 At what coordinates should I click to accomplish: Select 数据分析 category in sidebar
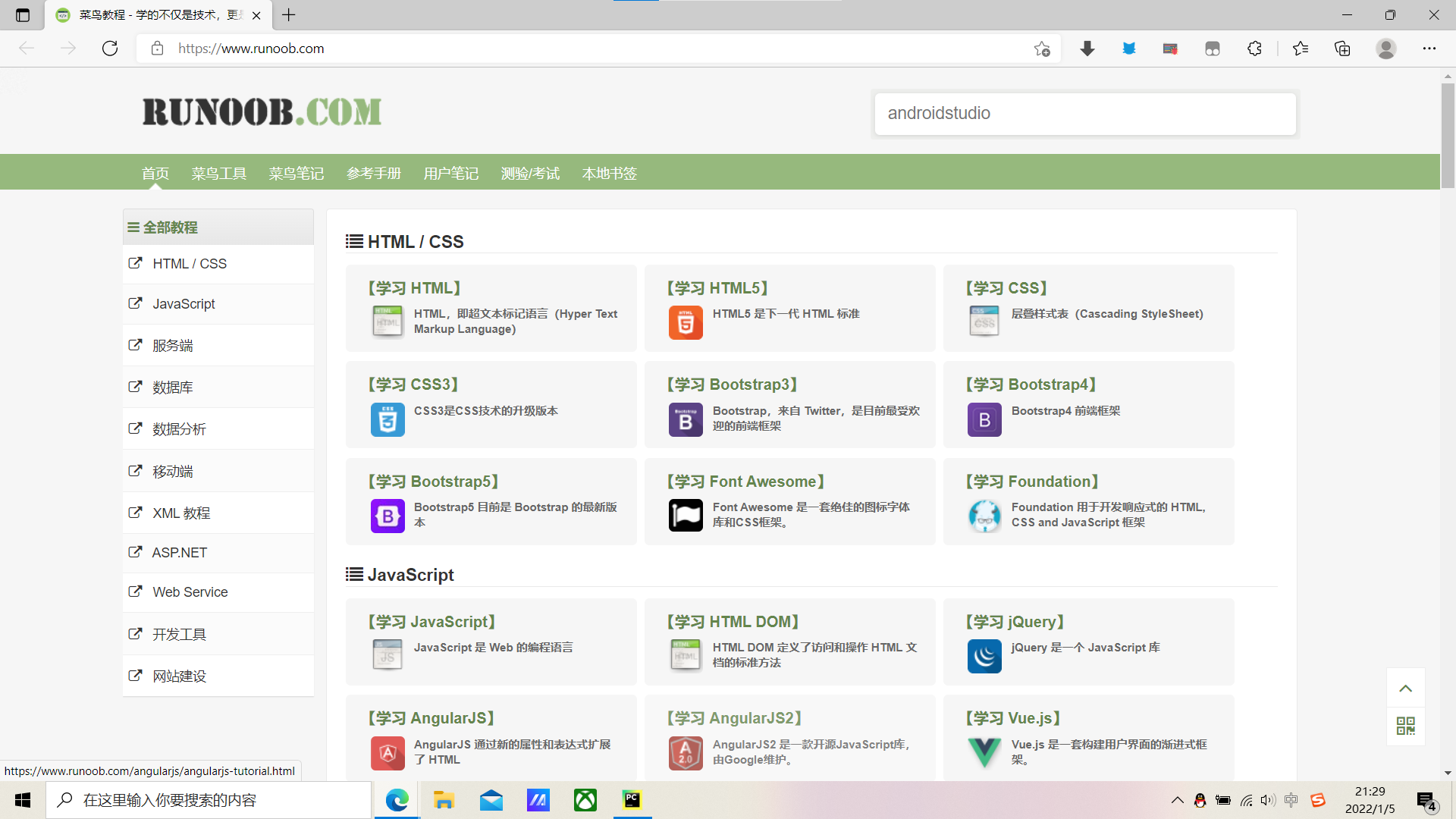pyautogui.click(x=218, y=429)
